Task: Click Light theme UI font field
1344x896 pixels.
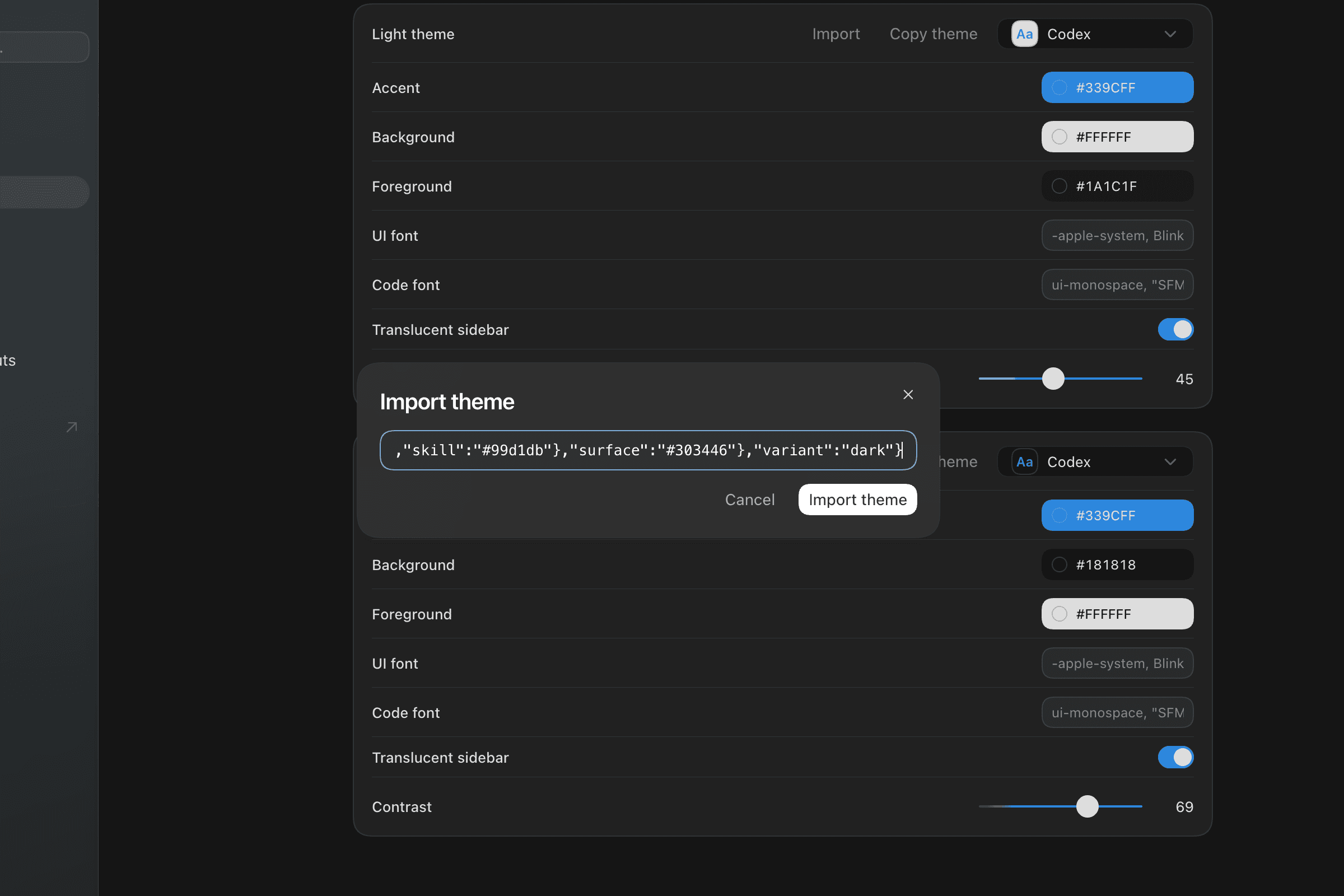Action: click(x=1117, y=235)
